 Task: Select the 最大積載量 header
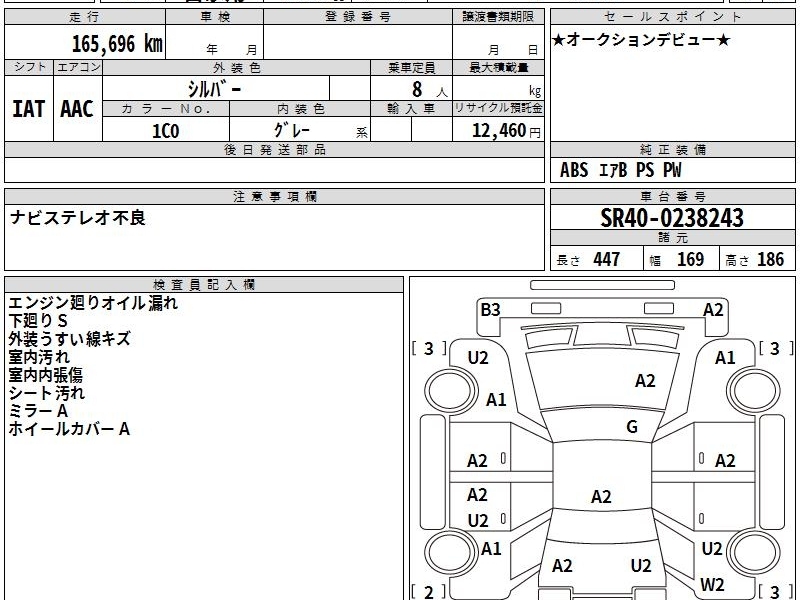point(498,67)
